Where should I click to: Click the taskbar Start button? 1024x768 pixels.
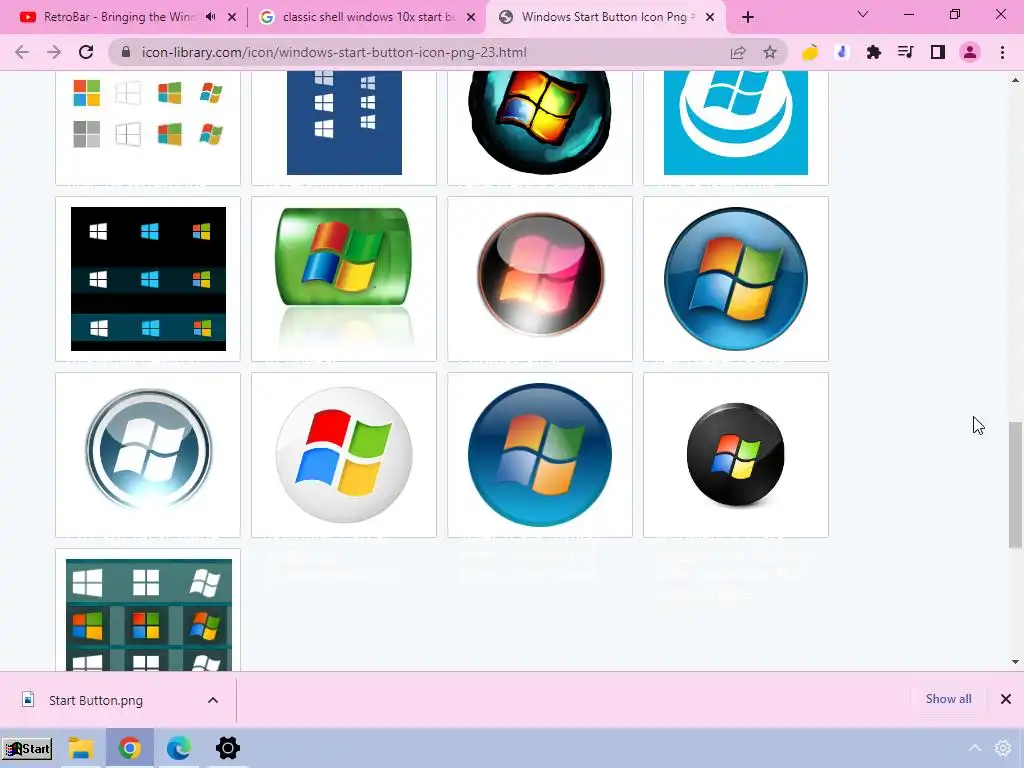click(27, 748)
